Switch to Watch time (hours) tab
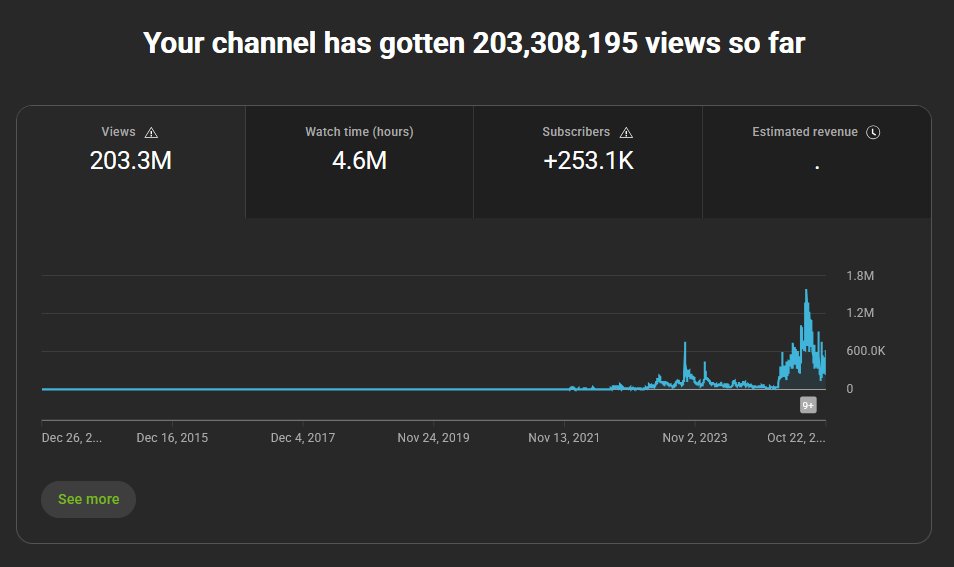The width and height of the screenshot is (954, 567). click(x=360, y=162)
